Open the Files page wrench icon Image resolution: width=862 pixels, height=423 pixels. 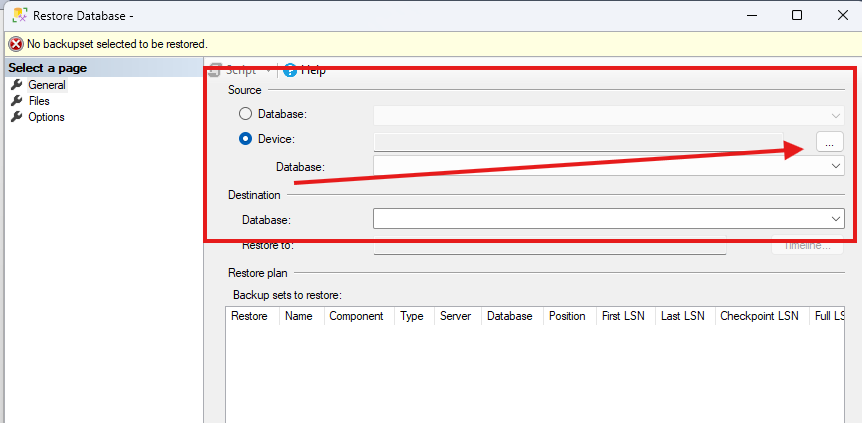[x=17, y=101]
